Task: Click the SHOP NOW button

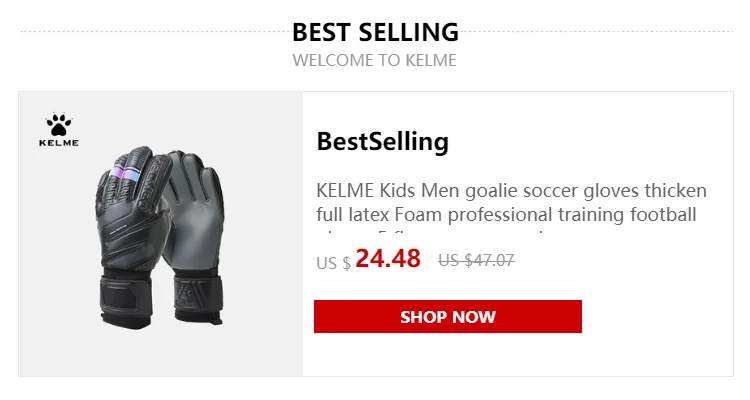Action: click(448, 316)
